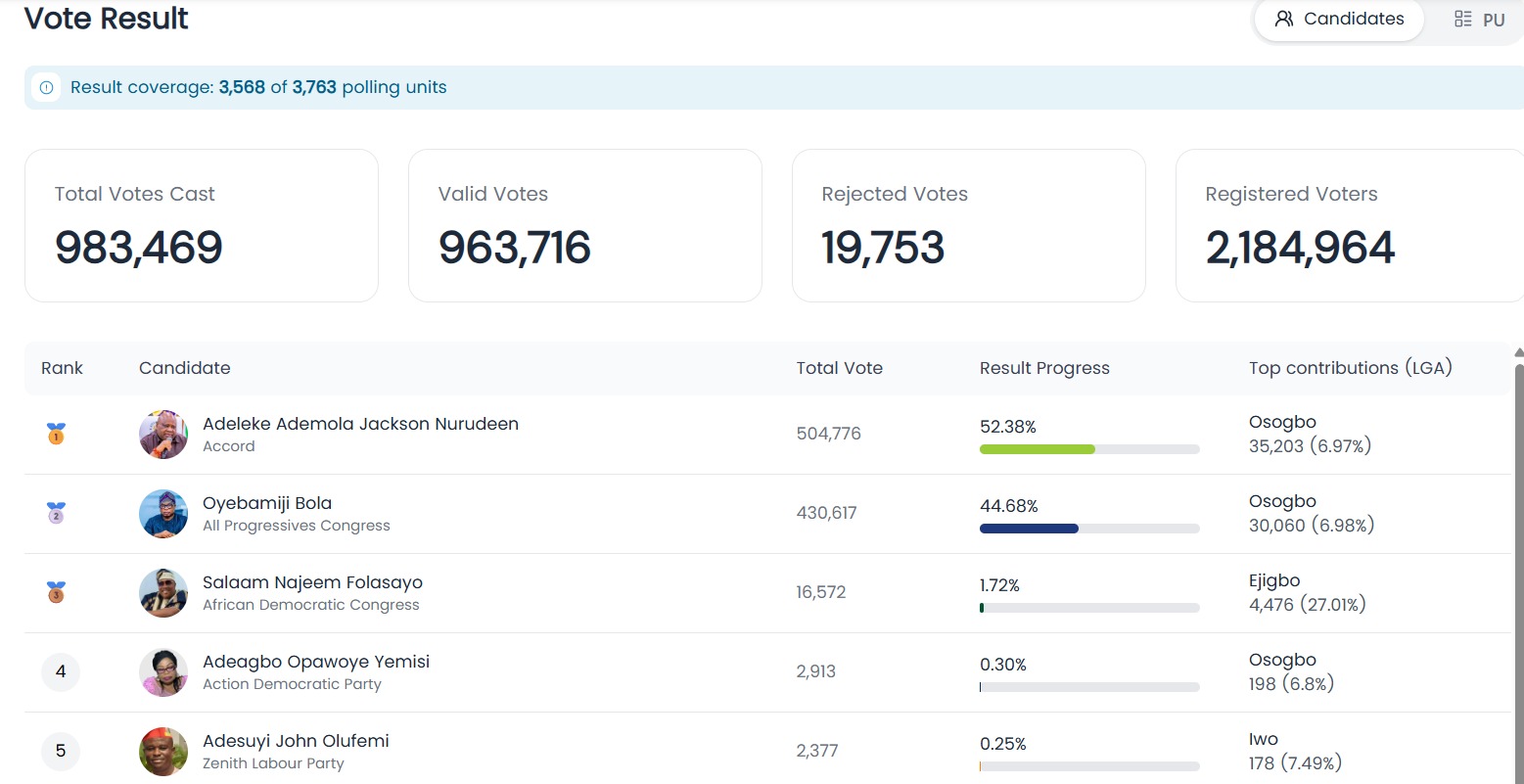Click the info icon beside Result coverage
The height and width of the screenshot is (784, 1524).
[46, 87]
